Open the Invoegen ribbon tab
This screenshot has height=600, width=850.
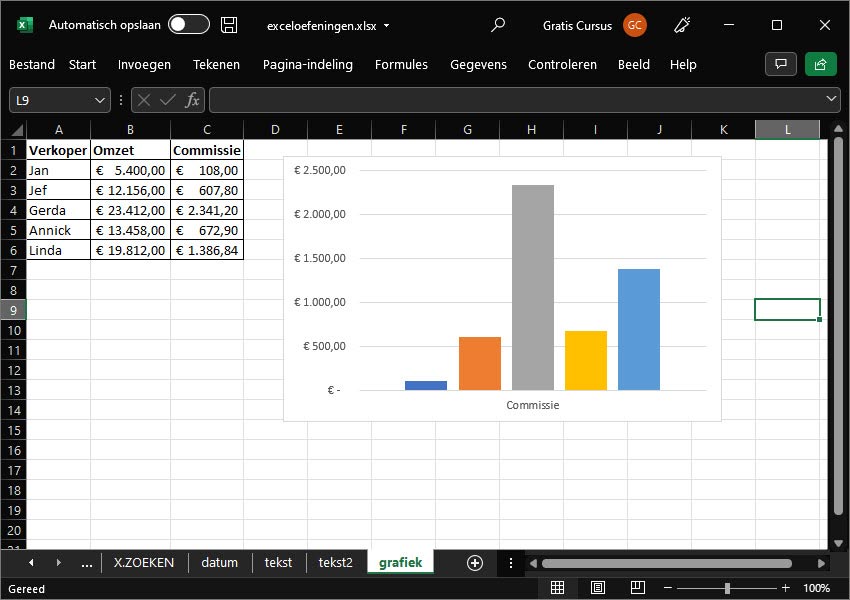144,64
